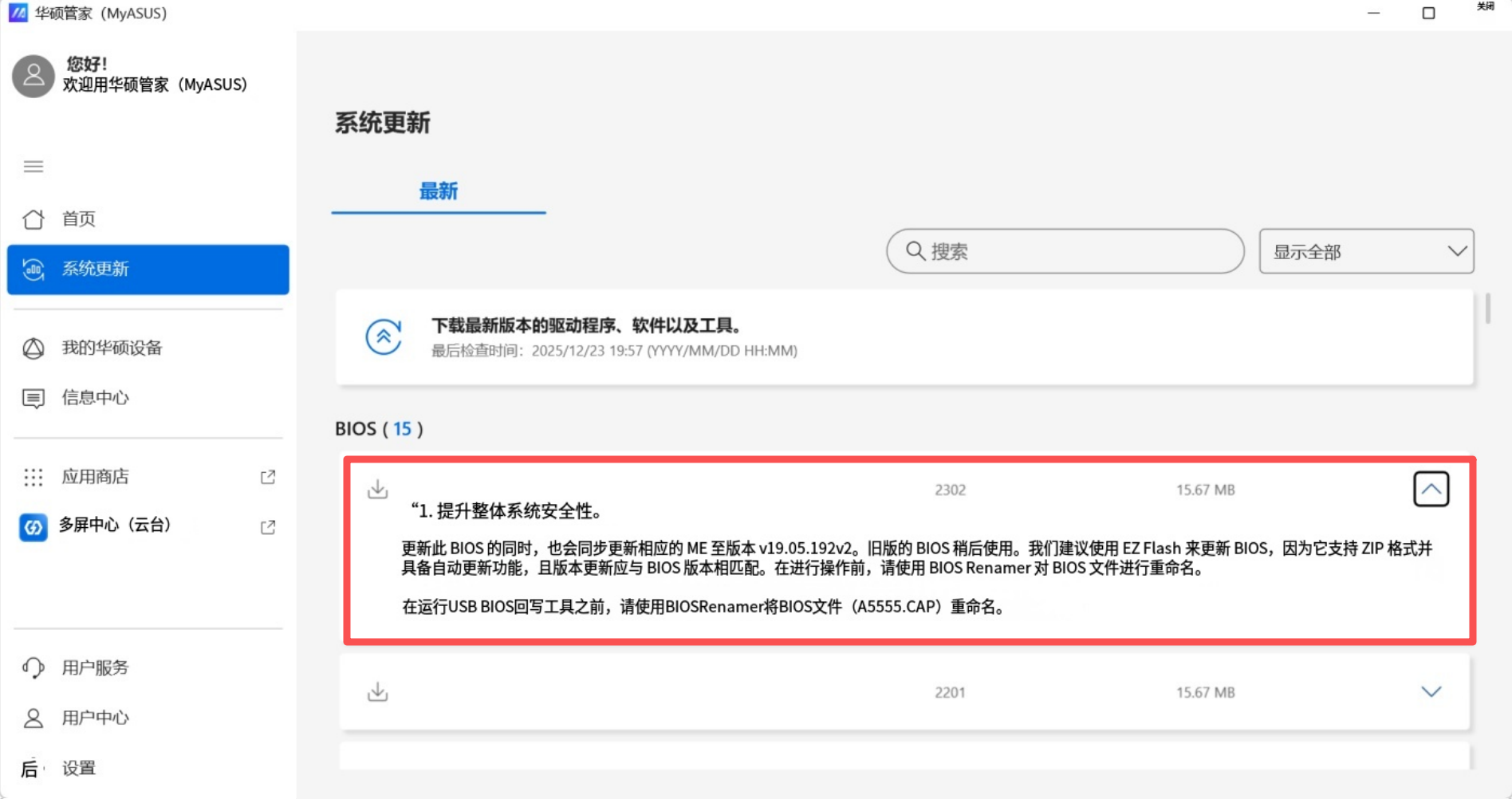This screenshot has height=799, width=1512.
Task: Click the 我的华硕设备 sidebar icon
Action: click(33, 348)
